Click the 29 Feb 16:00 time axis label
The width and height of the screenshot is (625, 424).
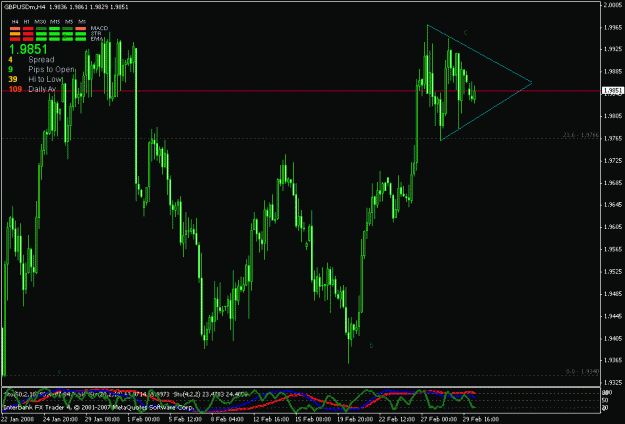480,419
